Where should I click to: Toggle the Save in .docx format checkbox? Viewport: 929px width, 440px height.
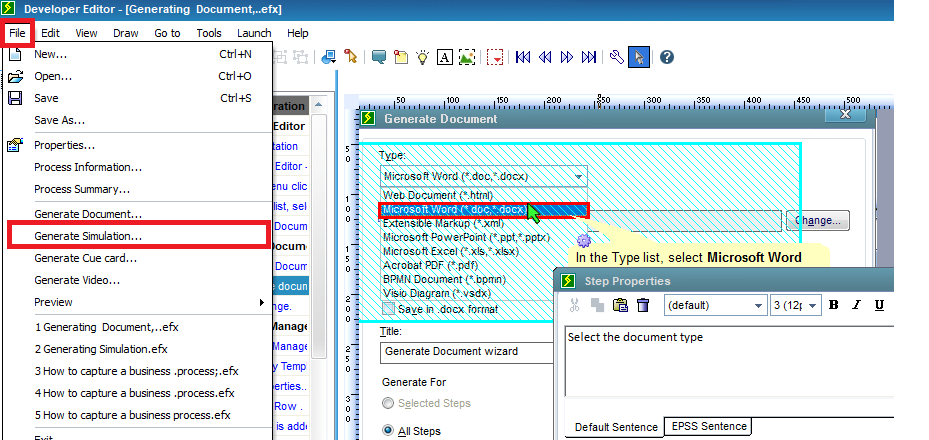(389, 309)
